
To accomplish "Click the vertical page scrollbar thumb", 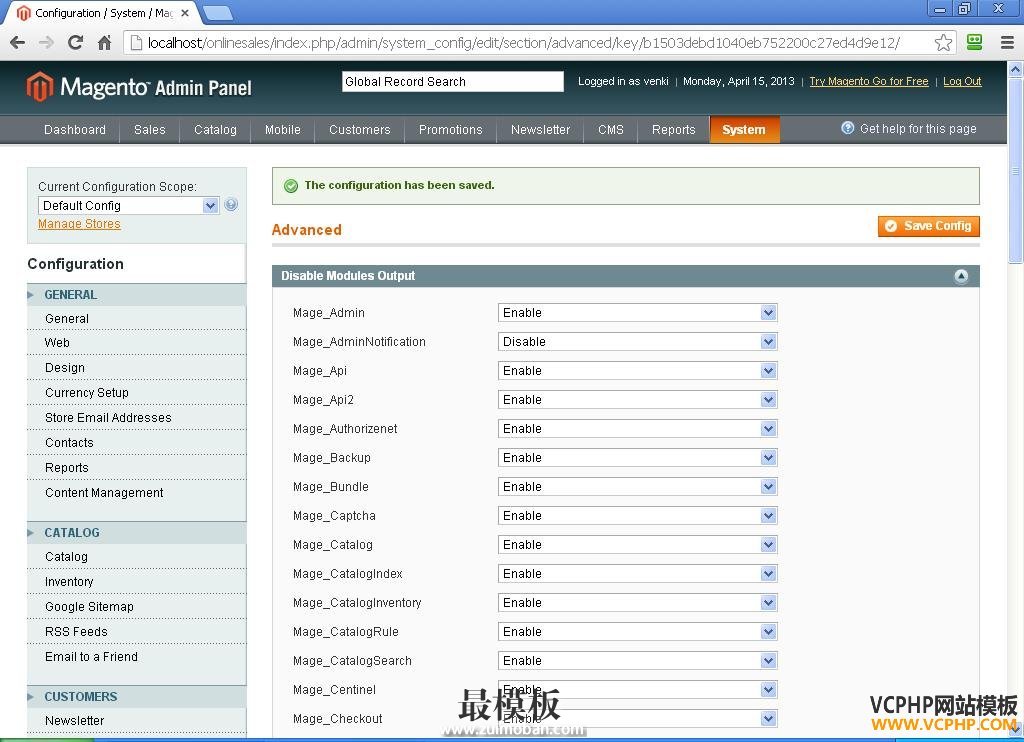I will click(x=1016, y=170).
